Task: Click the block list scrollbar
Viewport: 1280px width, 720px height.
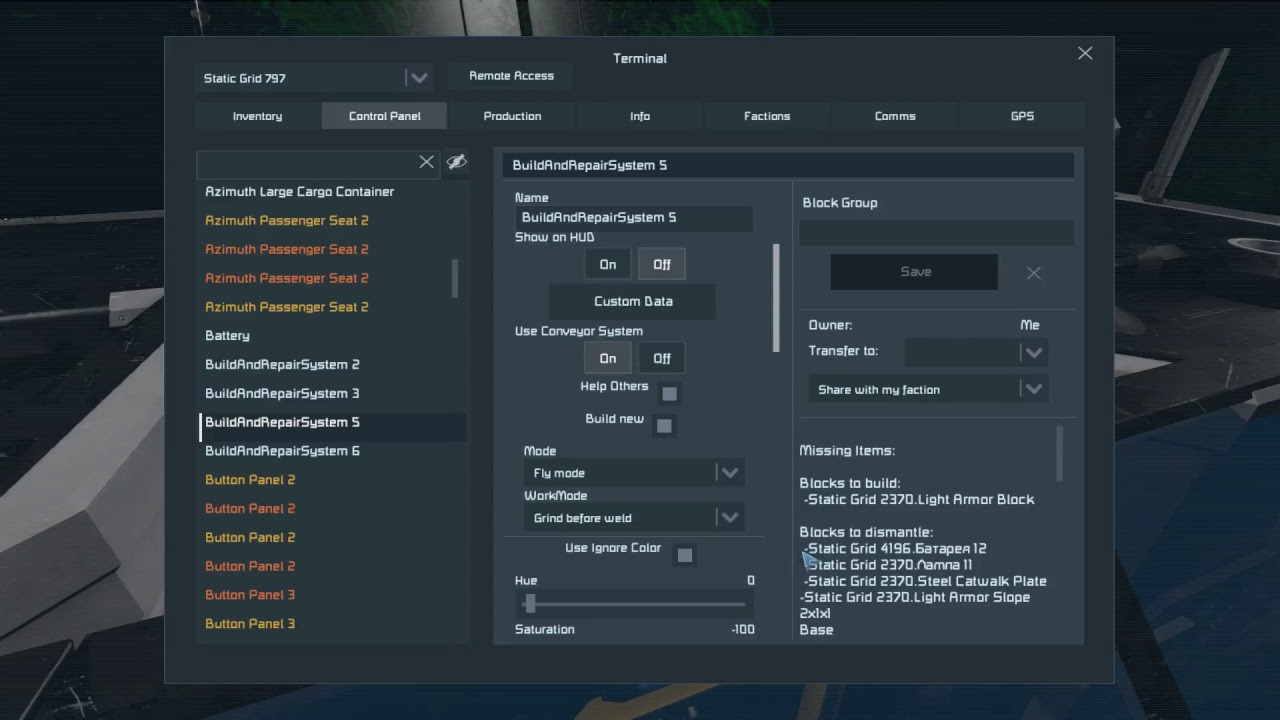Action: (455, 278)
